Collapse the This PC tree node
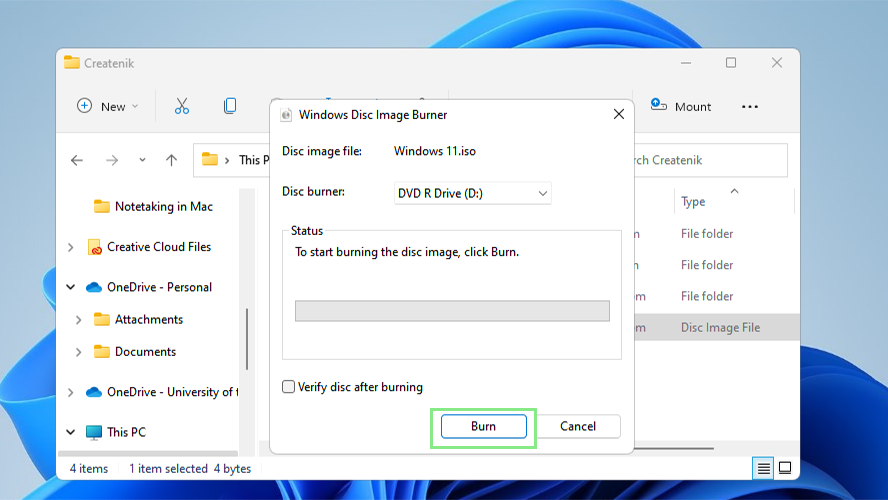The height and width of the screenshot is (500, 888). (x=71, y=432)
